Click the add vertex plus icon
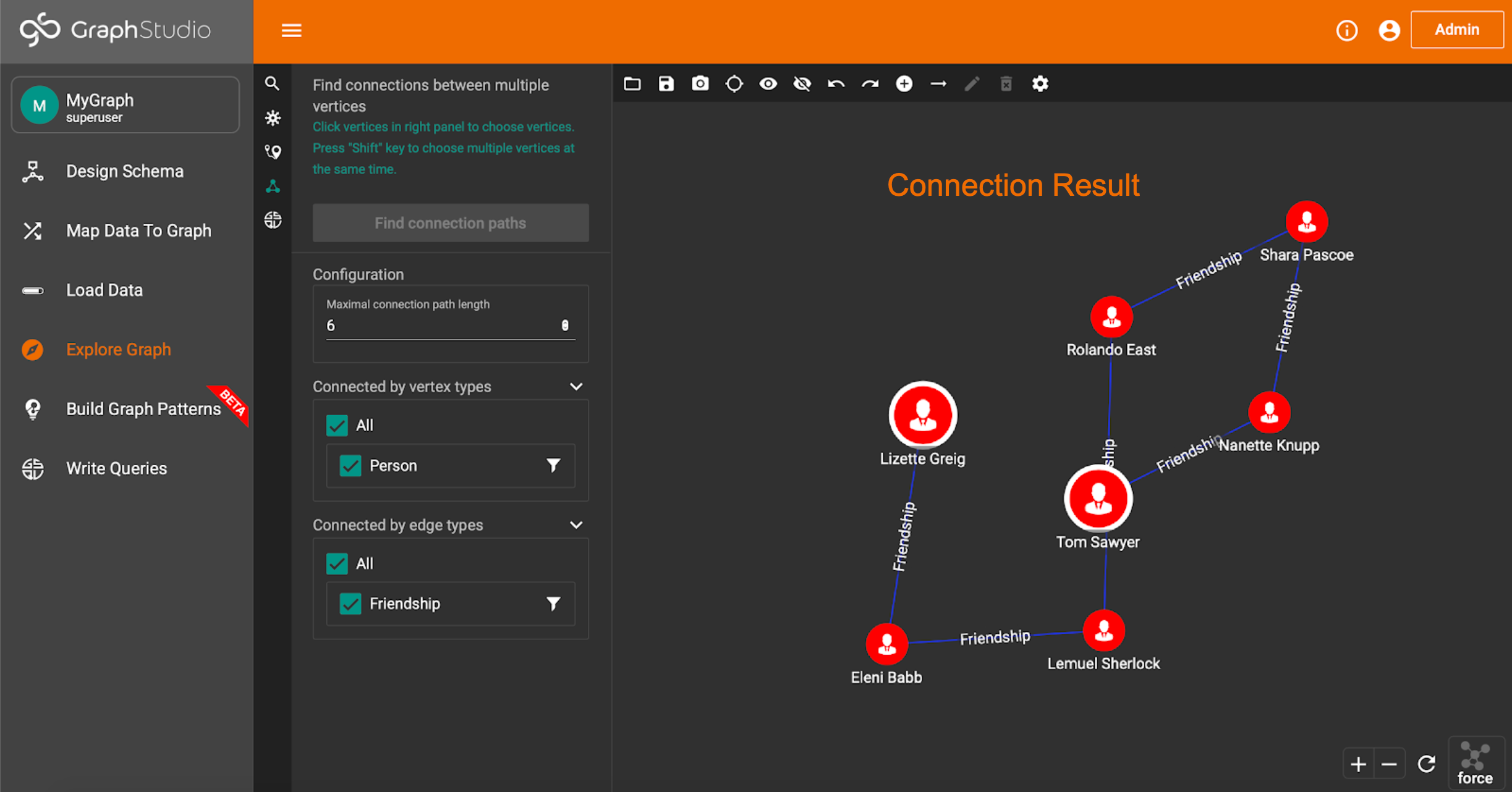This screenshot has height=792, width=1512. [904, 83]
